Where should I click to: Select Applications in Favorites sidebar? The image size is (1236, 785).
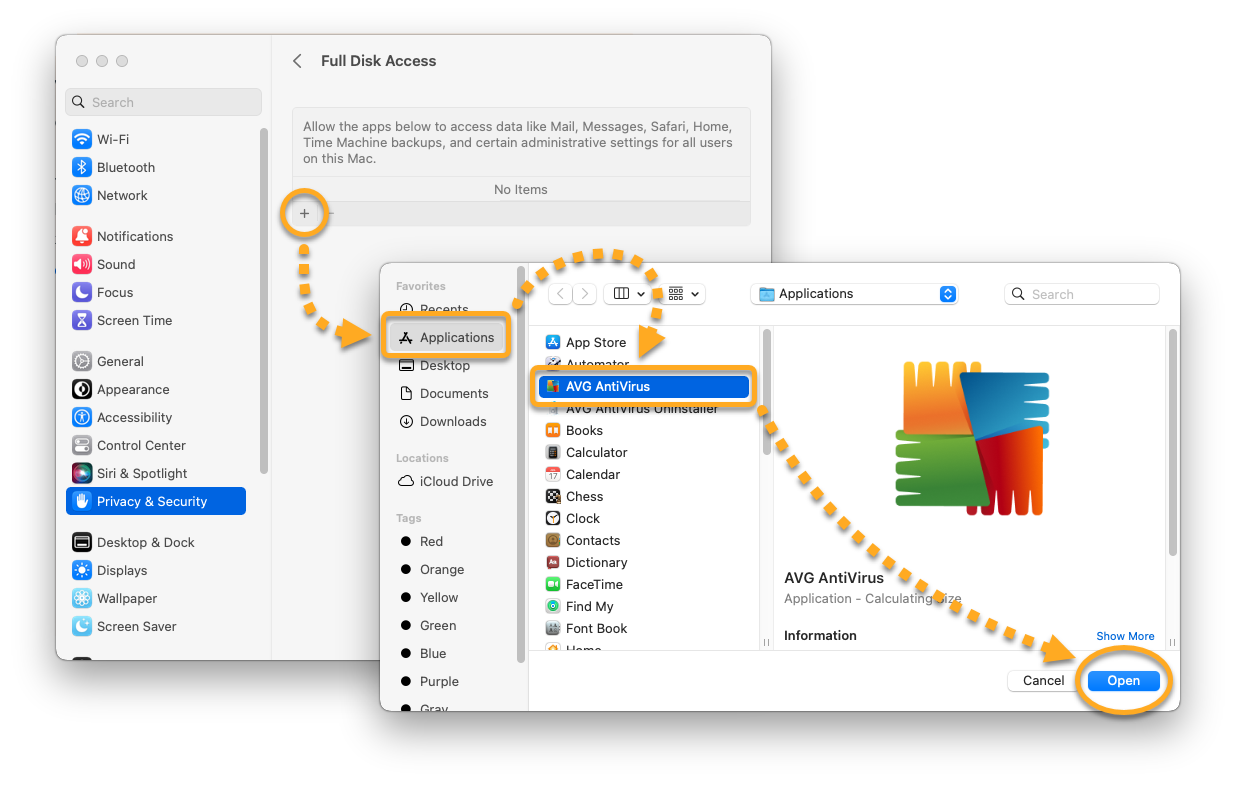pyautogui.click(x=448, y=337)
